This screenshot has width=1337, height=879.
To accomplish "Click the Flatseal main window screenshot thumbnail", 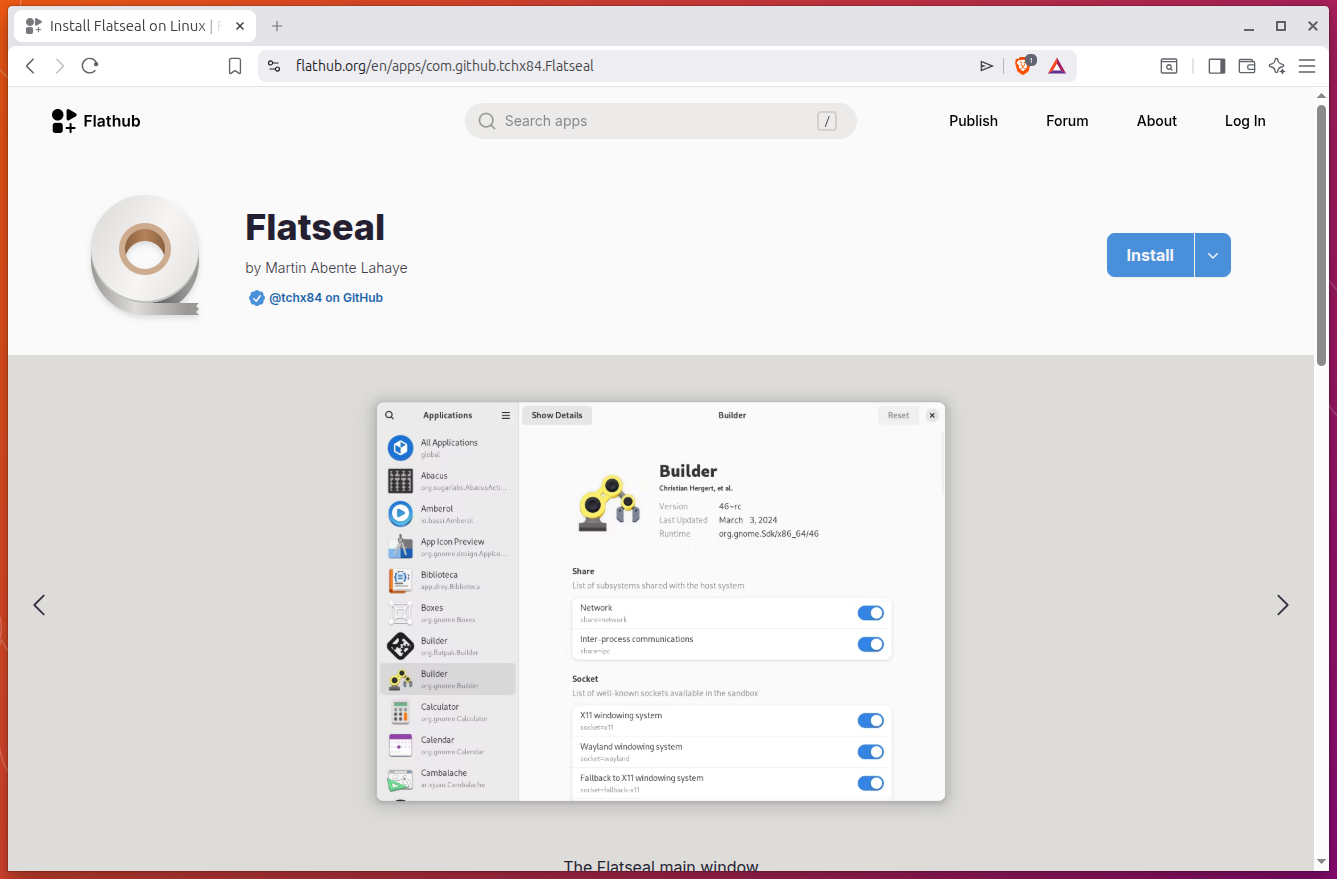I will [x=661, y=601].
